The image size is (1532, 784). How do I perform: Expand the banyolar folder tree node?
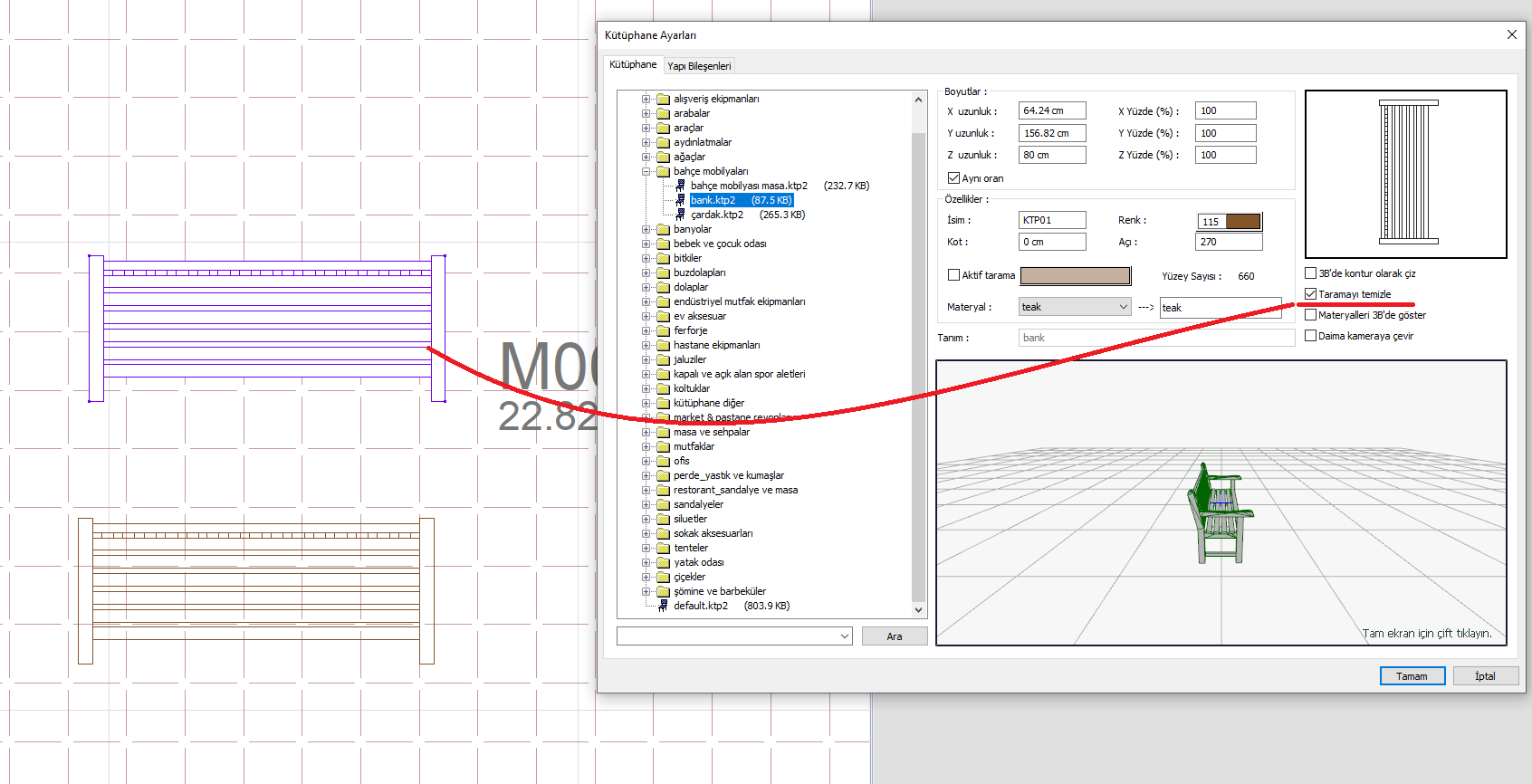(x=646, y=229)
